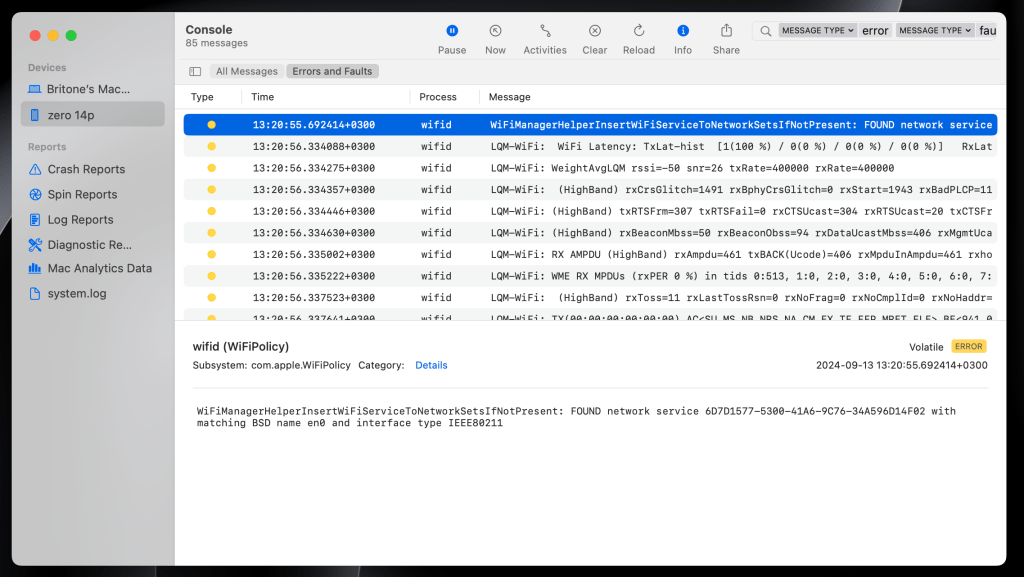
Task: Toggle the filter sidebar icon
Action: [x=195, y=71]
